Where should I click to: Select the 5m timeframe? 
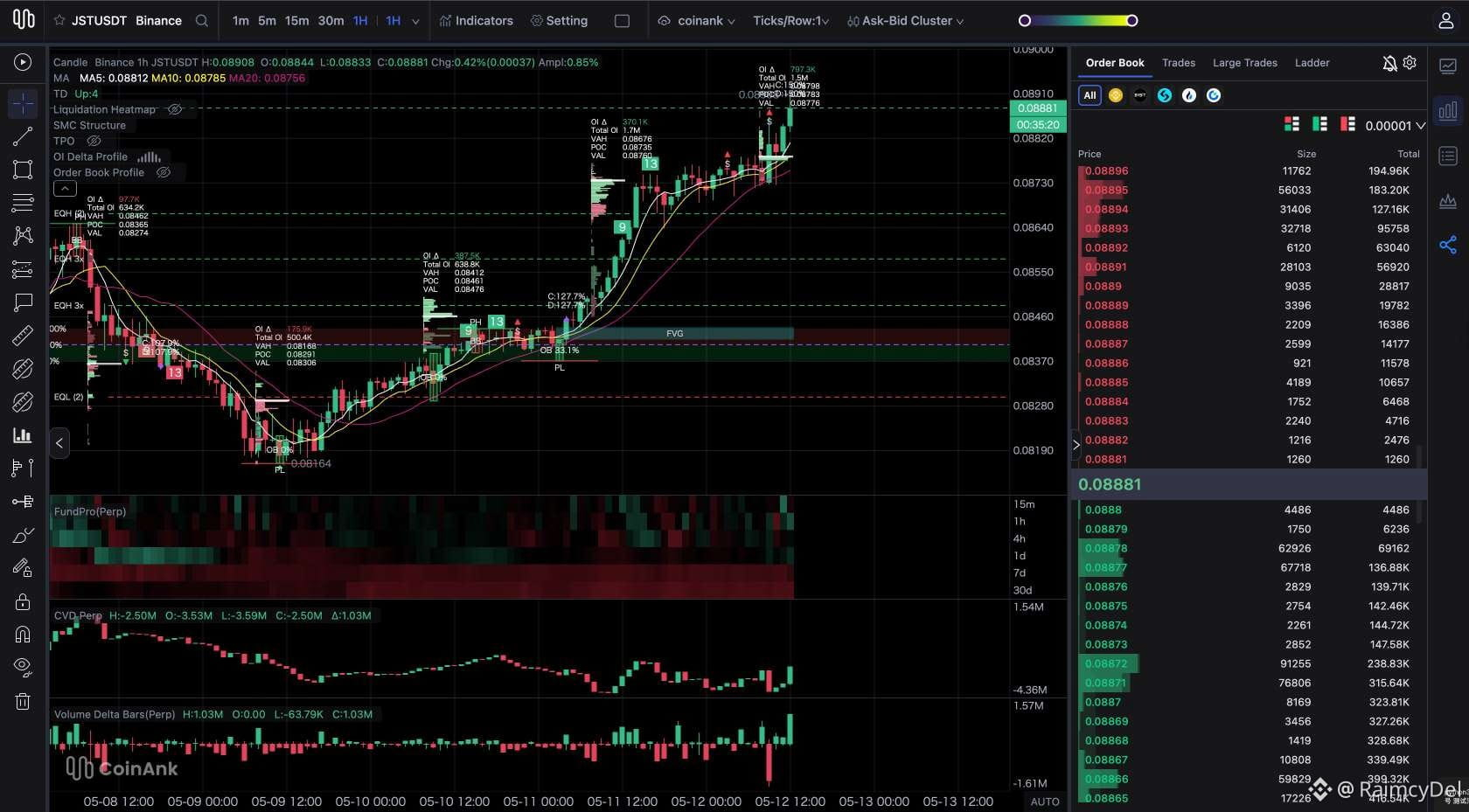(x=267, y=20)
